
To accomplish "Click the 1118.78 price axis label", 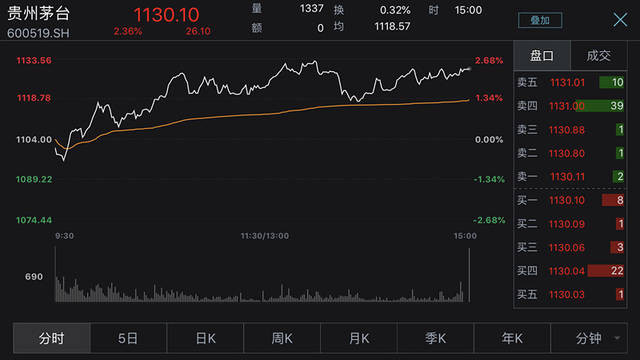I will [34, 98].
